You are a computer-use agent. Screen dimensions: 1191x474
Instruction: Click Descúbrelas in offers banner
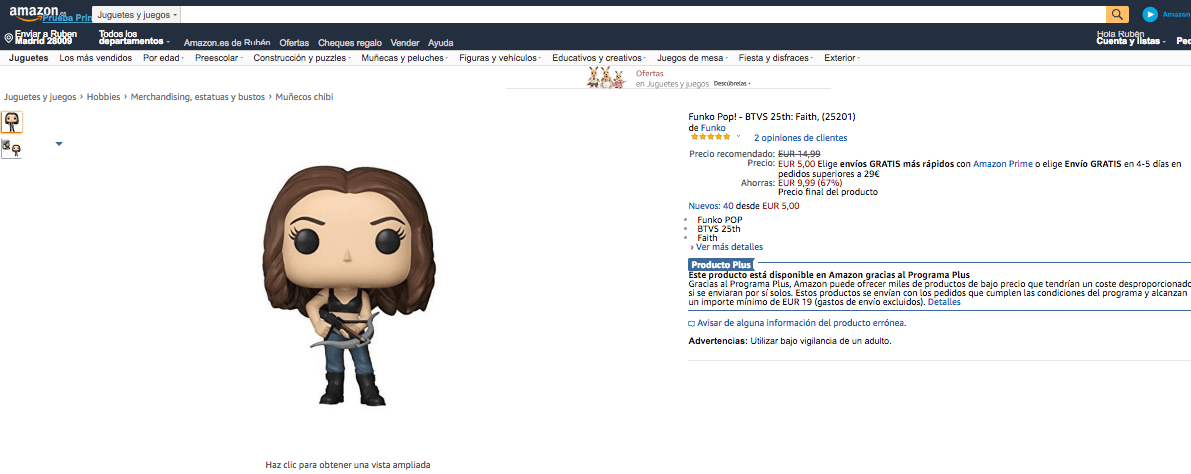click(x=731, y=84)
